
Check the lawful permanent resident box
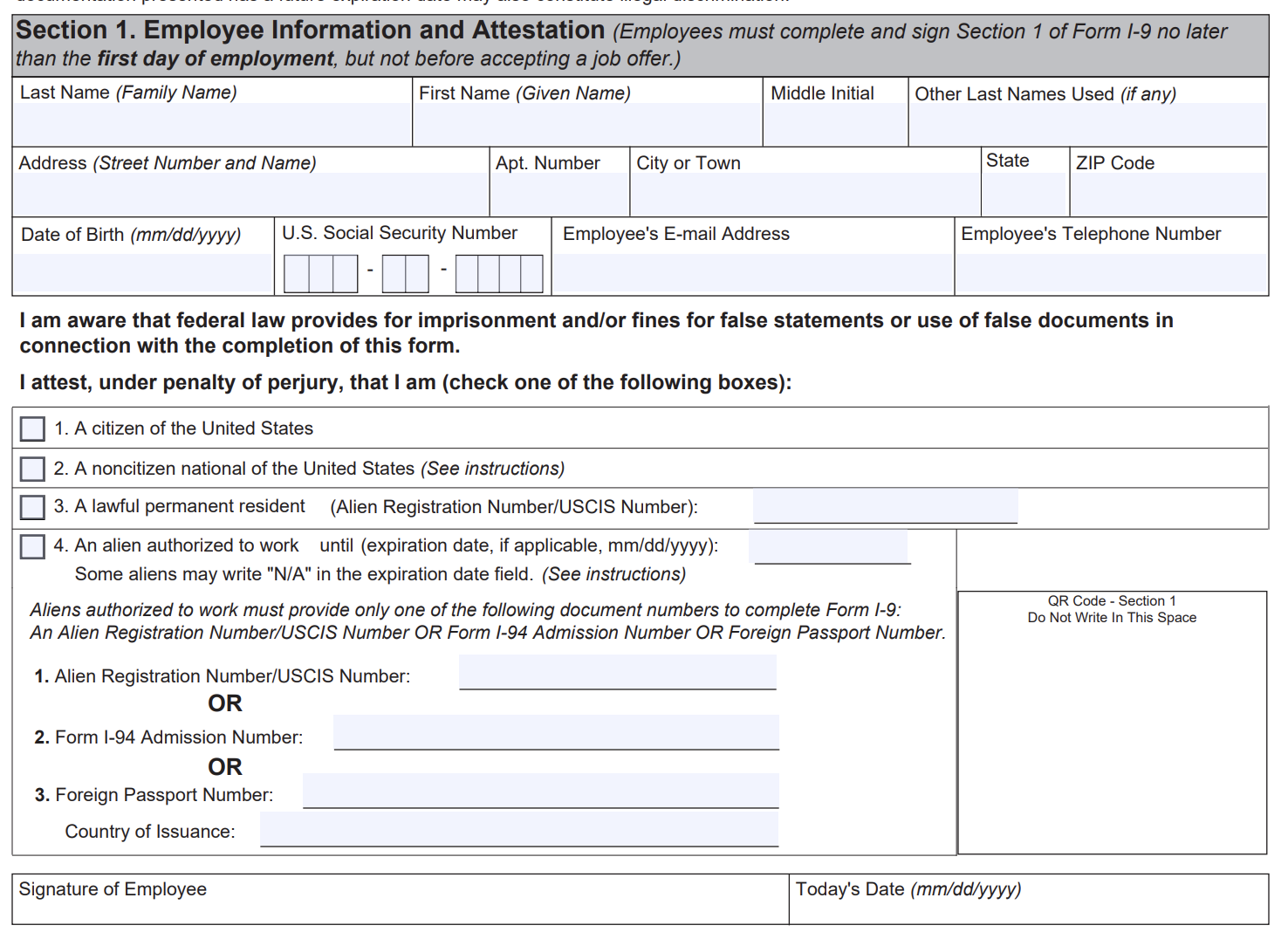32,507
